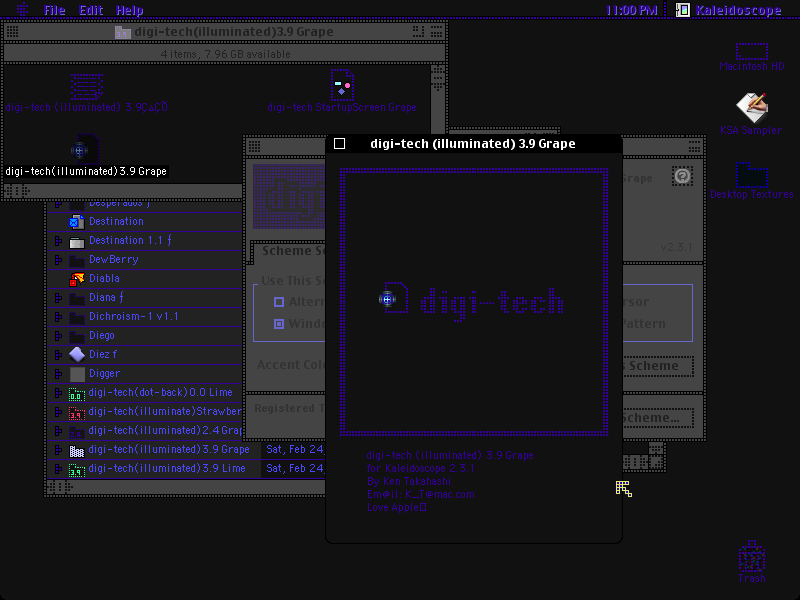Open the Kaleidoscope application menu
The width and height of the screenshot is (800, 600).
tap(730, 10)
